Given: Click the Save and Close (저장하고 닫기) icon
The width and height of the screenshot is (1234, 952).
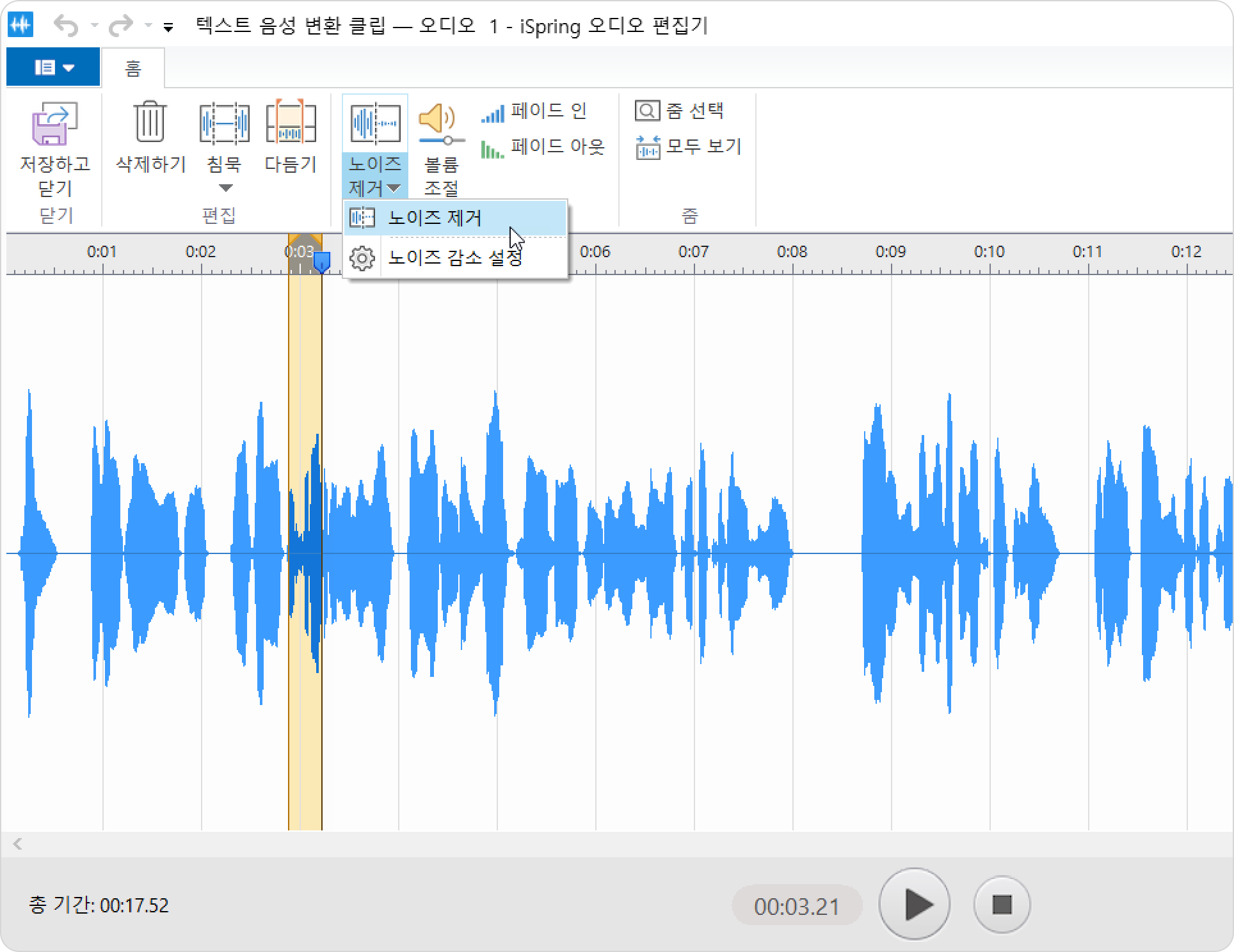Looking at the screenshot, I should 54,123.
